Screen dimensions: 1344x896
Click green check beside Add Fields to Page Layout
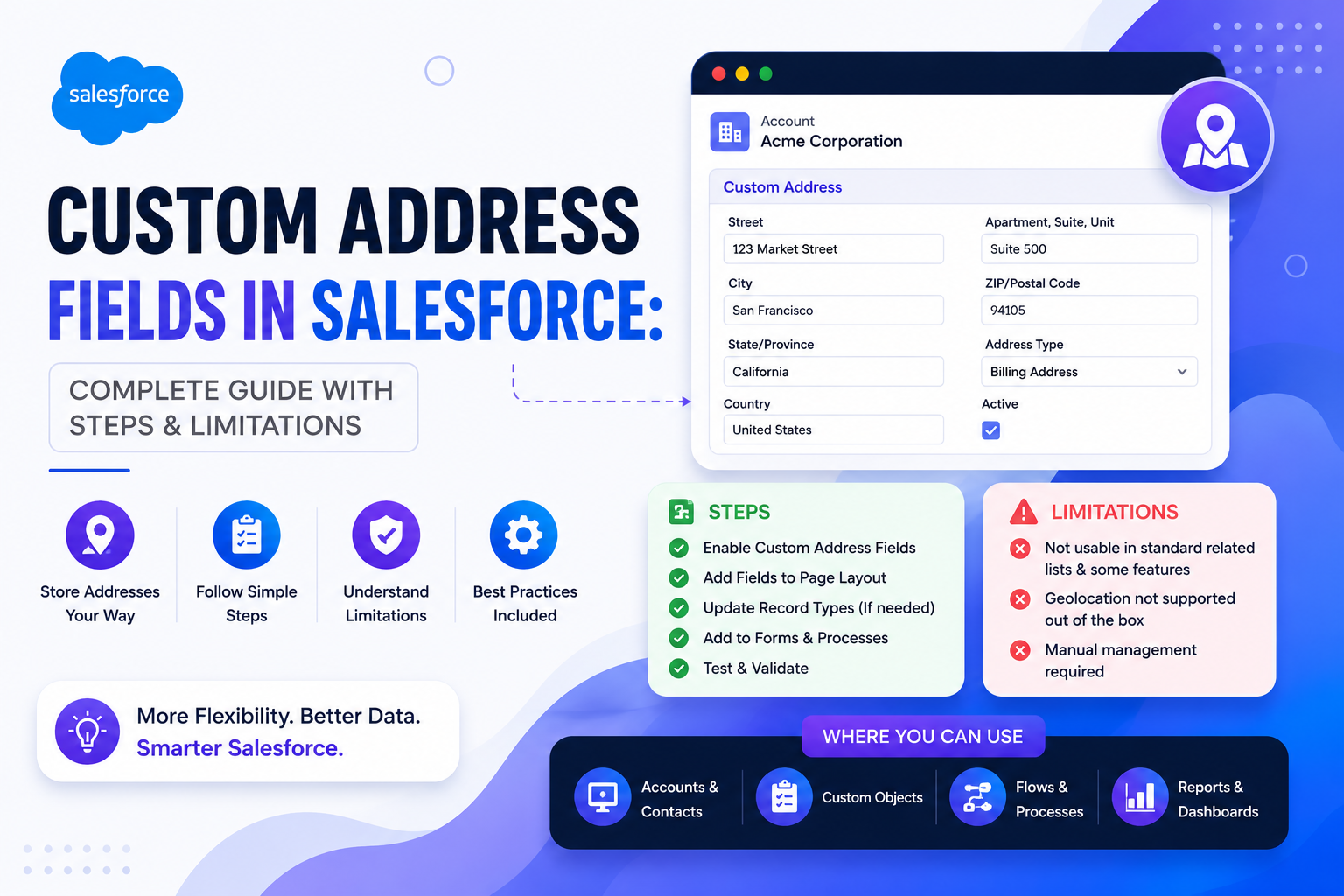click(679, 578)
